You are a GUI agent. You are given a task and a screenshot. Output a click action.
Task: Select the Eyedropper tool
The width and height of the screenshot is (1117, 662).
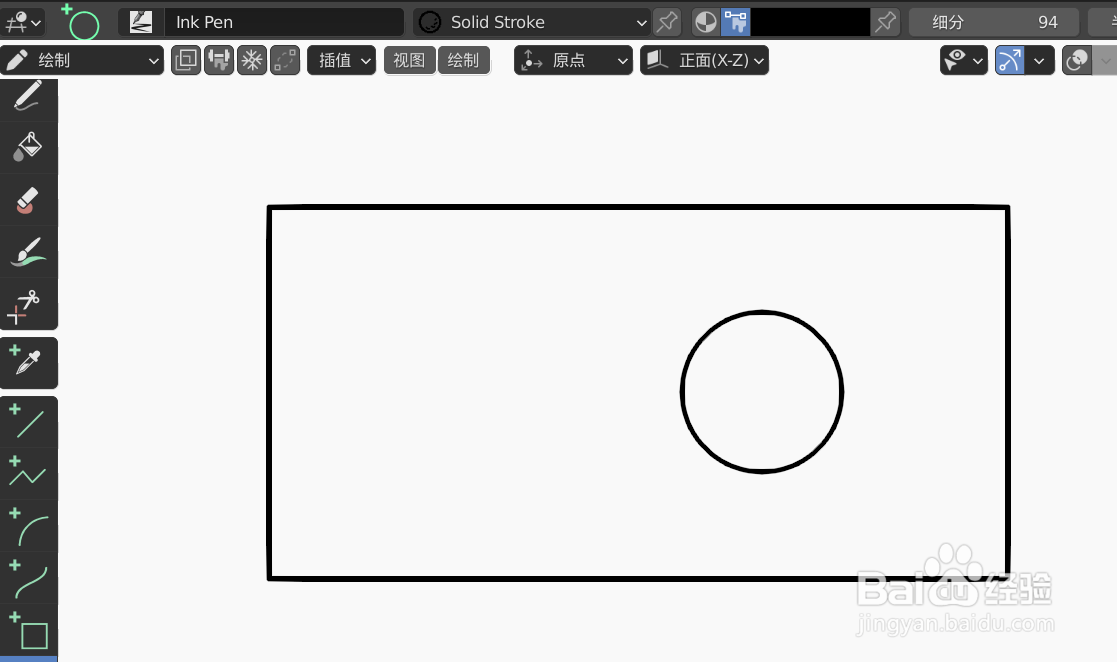(x=28, y=363)
